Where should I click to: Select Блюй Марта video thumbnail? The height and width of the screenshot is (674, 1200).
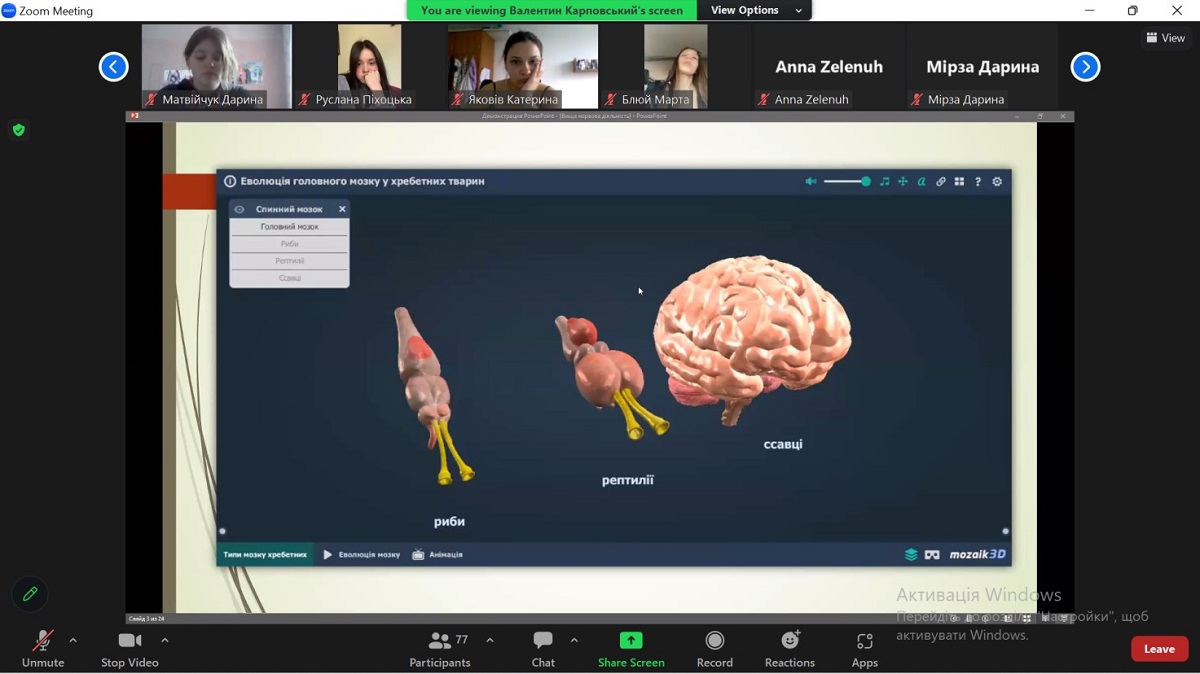click(676, 66)
